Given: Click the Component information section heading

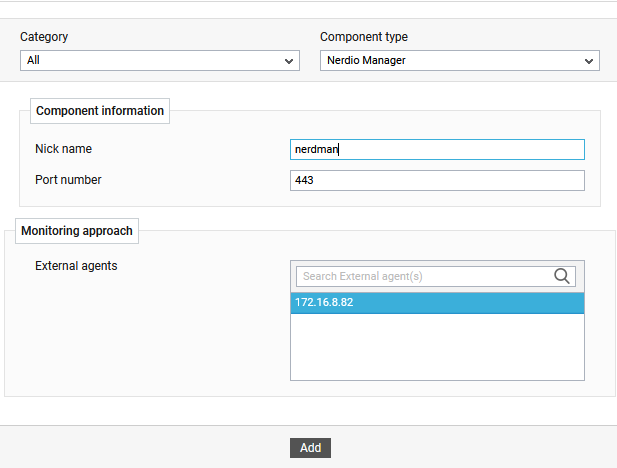Looking at the screenshot, I should 100,111.
